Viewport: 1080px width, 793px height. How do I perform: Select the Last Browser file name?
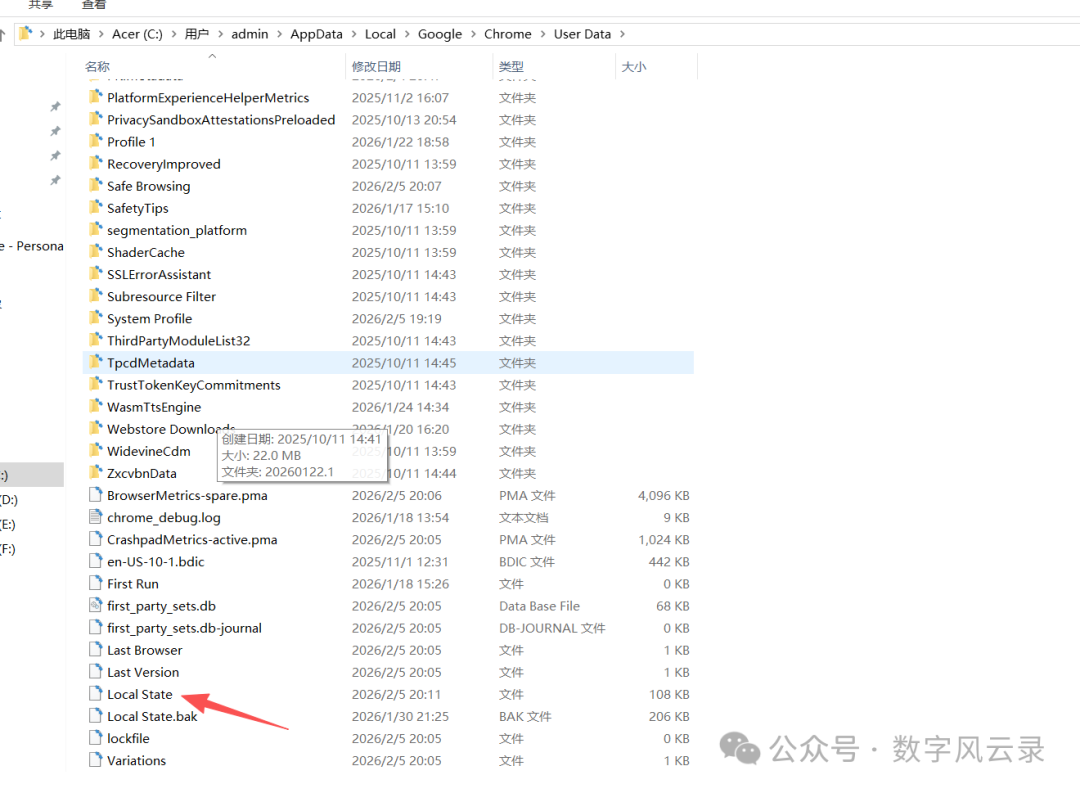[x=145, y=650]
